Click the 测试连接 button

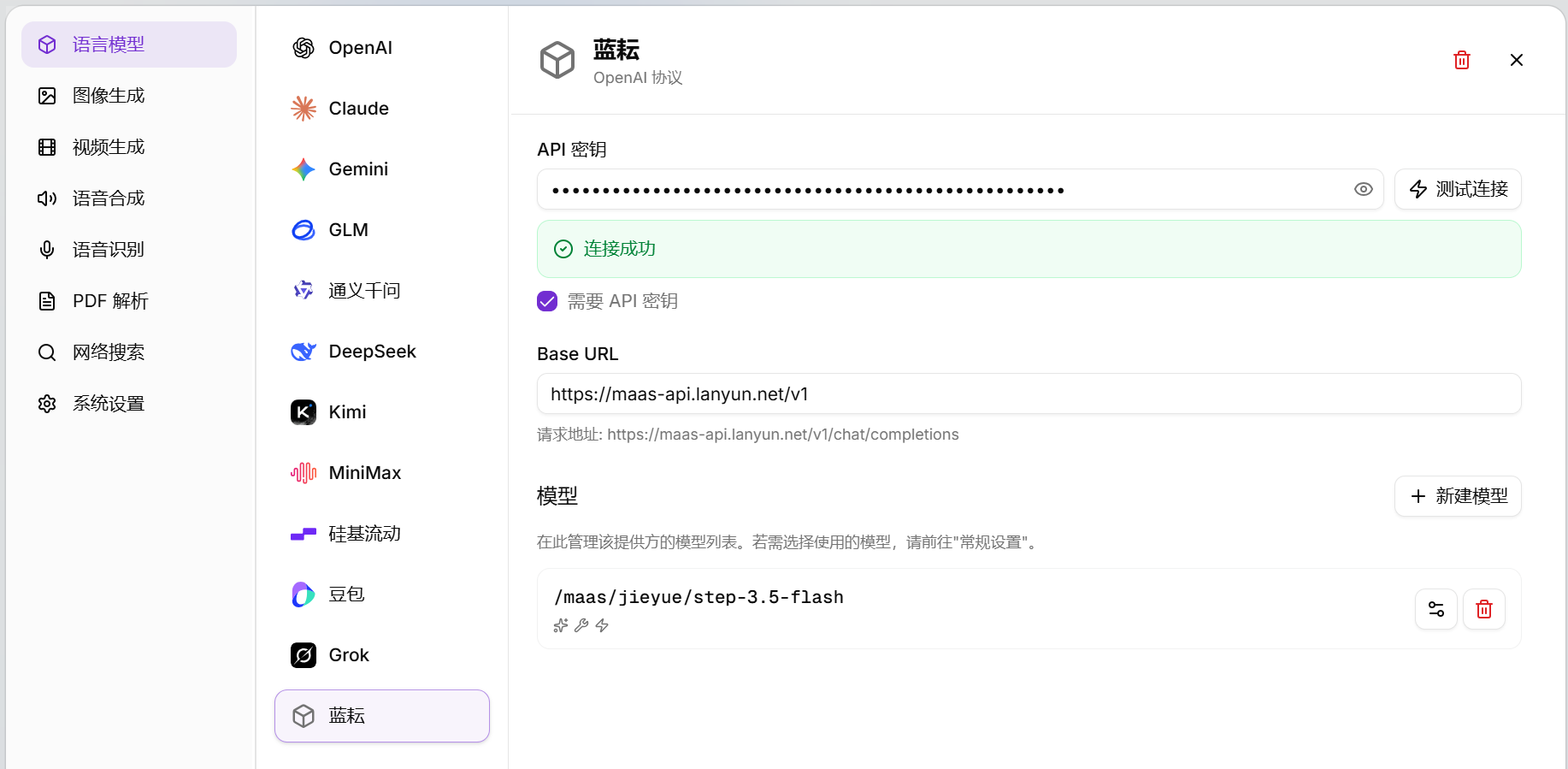point(1458,189)
